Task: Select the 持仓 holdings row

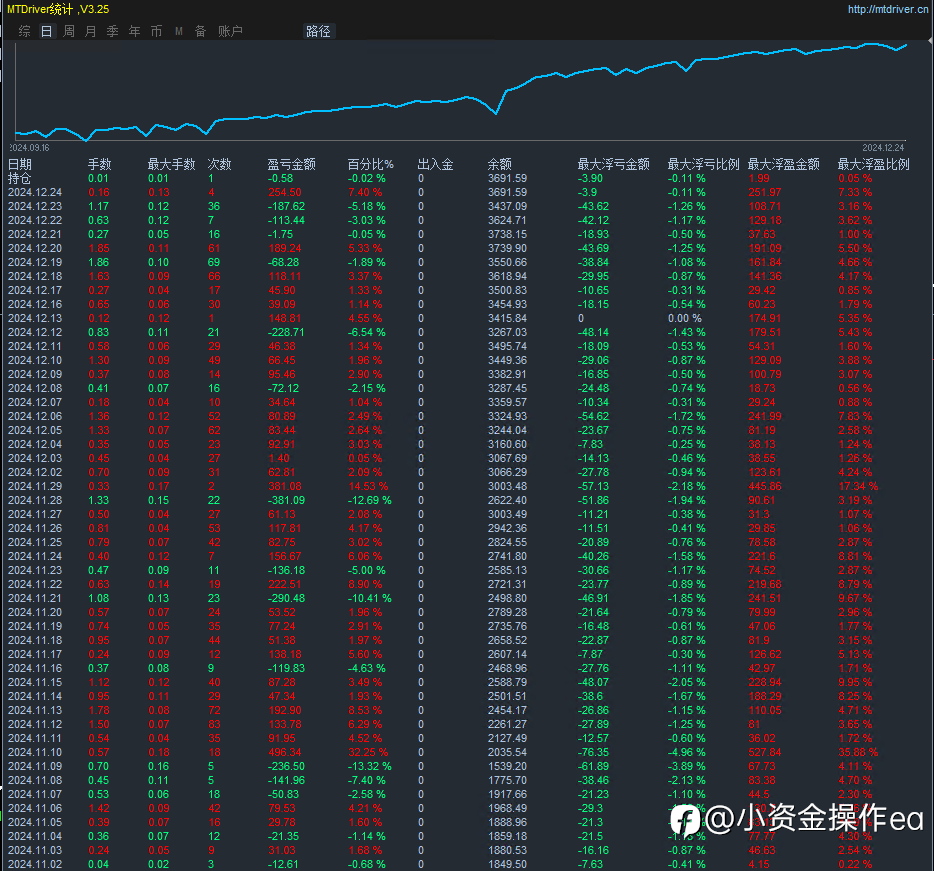Action: pos(20,178)
